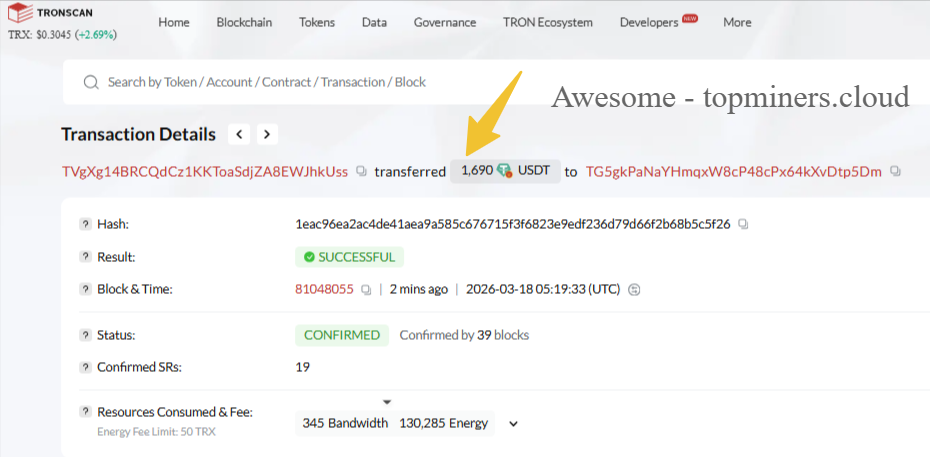Click the search magnifier icon
This screenshot has width=930, height=457.
click(91, 82)
